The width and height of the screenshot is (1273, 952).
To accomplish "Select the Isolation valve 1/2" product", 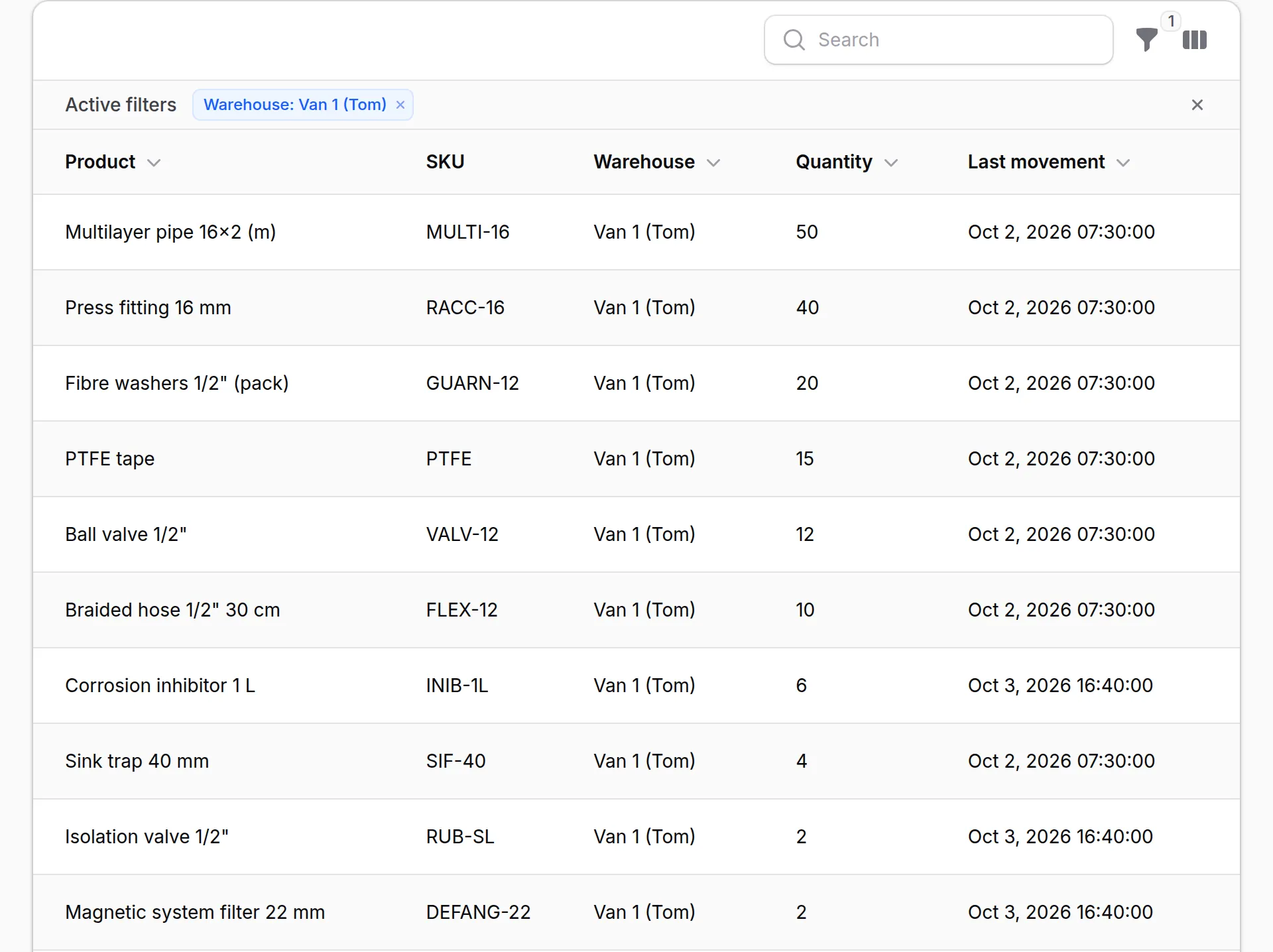I will pyautogui.click(x=147, y=837).
